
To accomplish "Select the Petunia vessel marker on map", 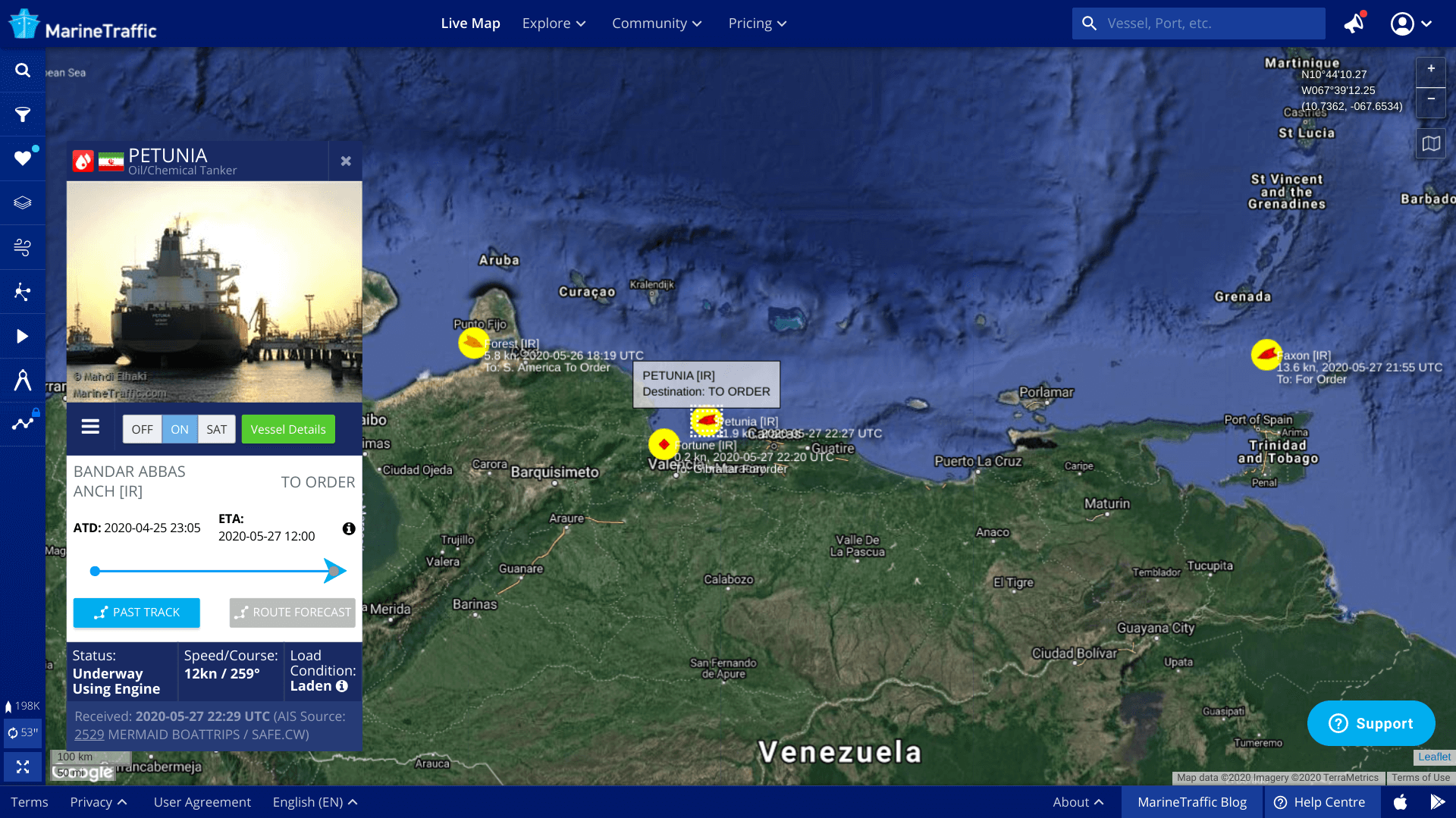I will 706,420.
